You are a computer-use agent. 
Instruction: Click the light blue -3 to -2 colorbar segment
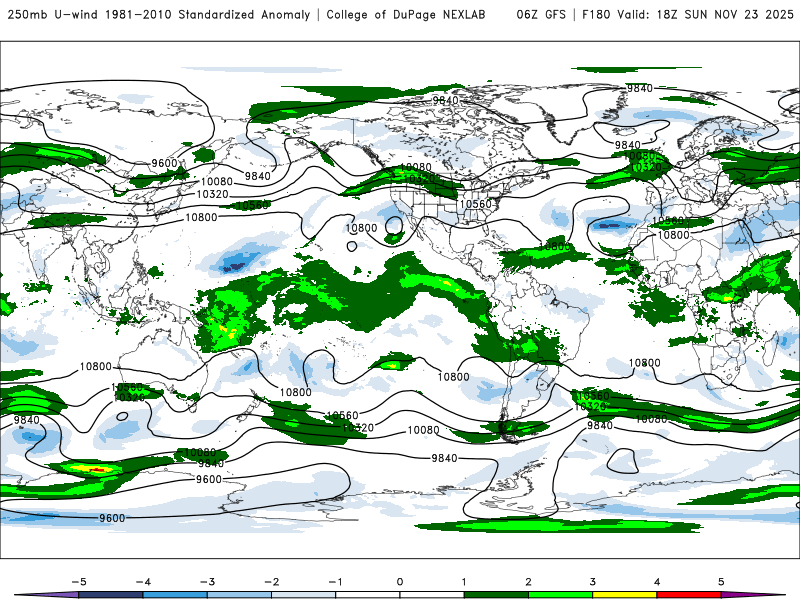tap(239, 595)
